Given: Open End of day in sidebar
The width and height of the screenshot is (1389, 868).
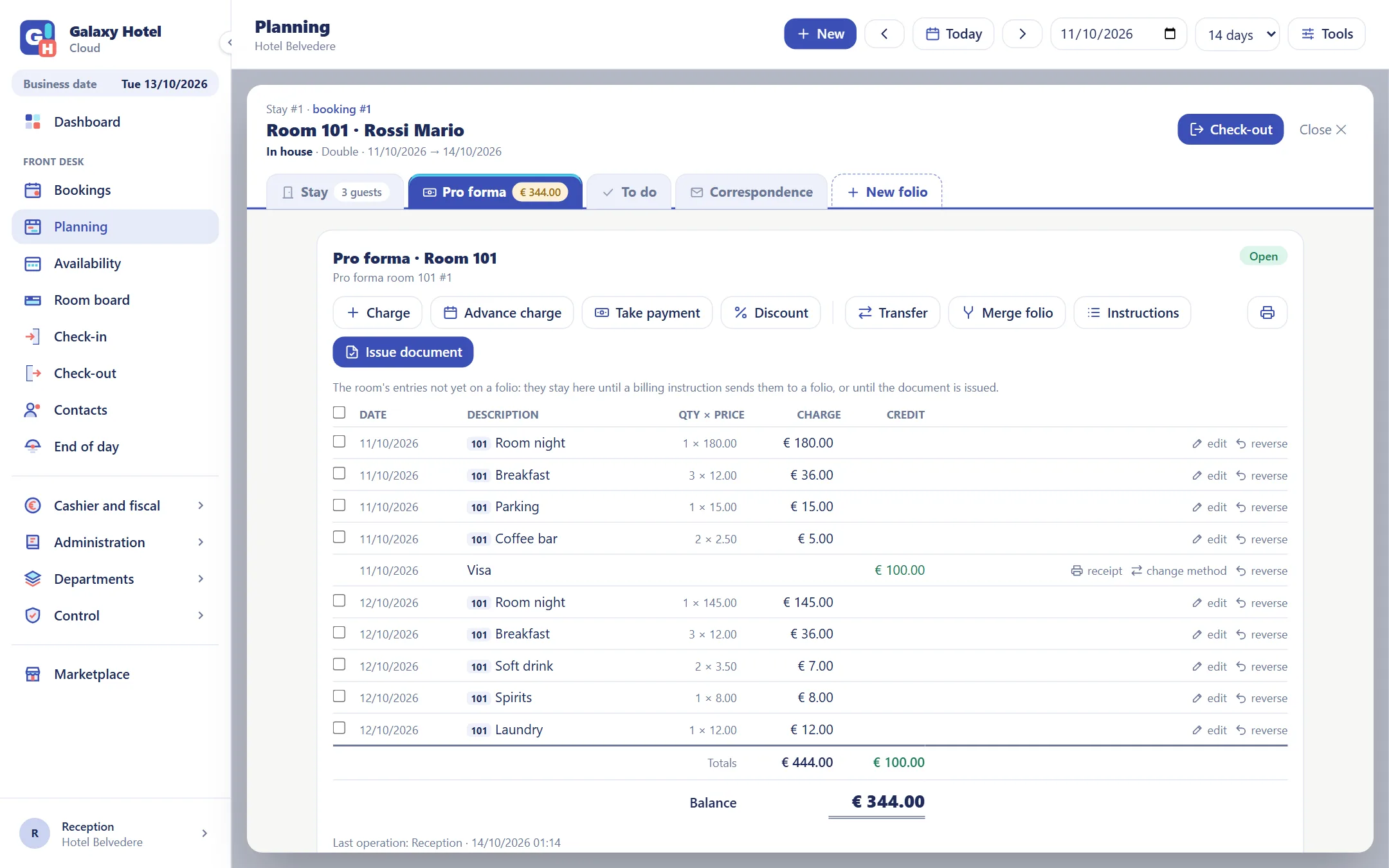Looking at the screenshot, I should [x=115, y=447].
